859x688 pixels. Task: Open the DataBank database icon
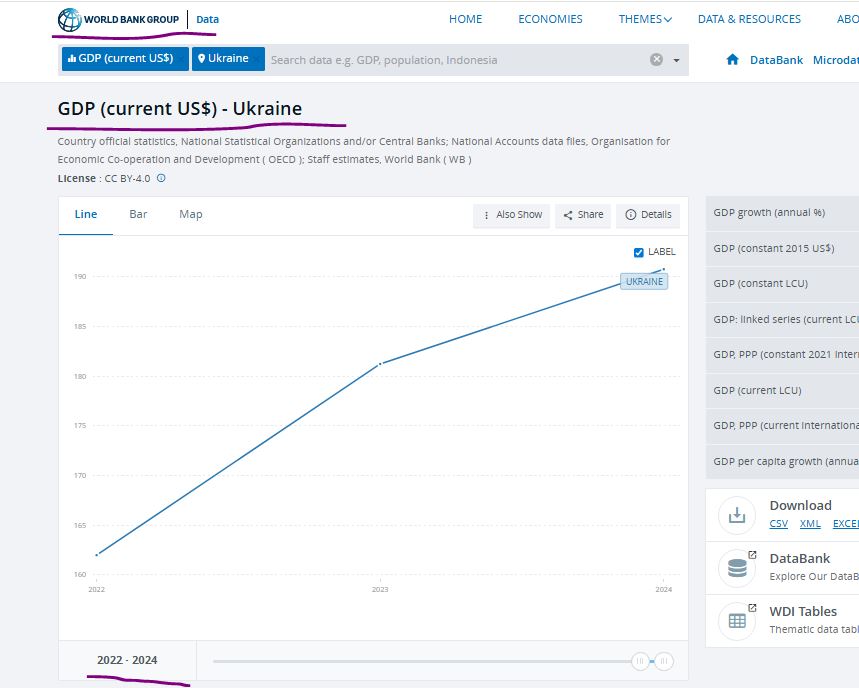[x=737, y=568]
